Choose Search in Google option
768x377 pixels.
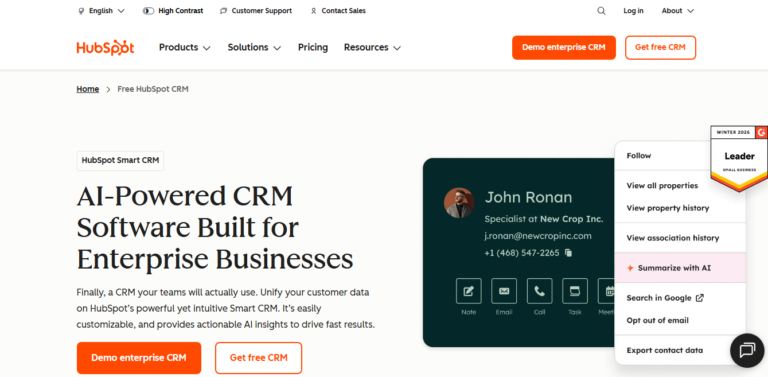665,298
